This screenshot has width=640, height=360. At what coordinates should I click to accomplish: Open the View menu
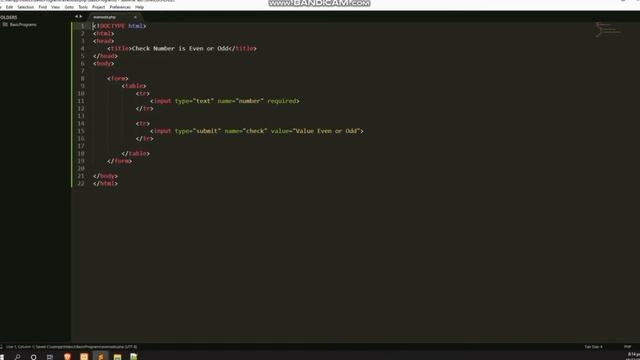coord(56,7)
